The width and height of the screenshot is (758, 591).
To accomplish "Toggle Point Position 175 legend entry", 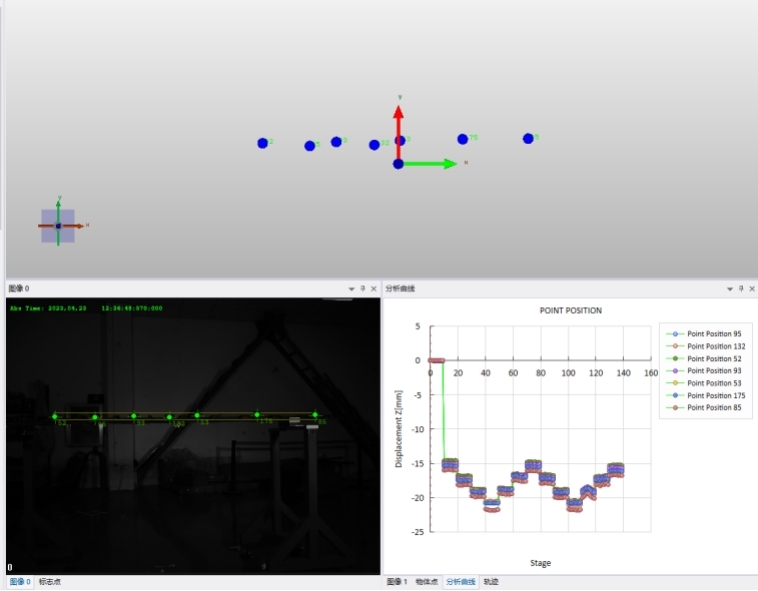I will (x=714, y=395).
